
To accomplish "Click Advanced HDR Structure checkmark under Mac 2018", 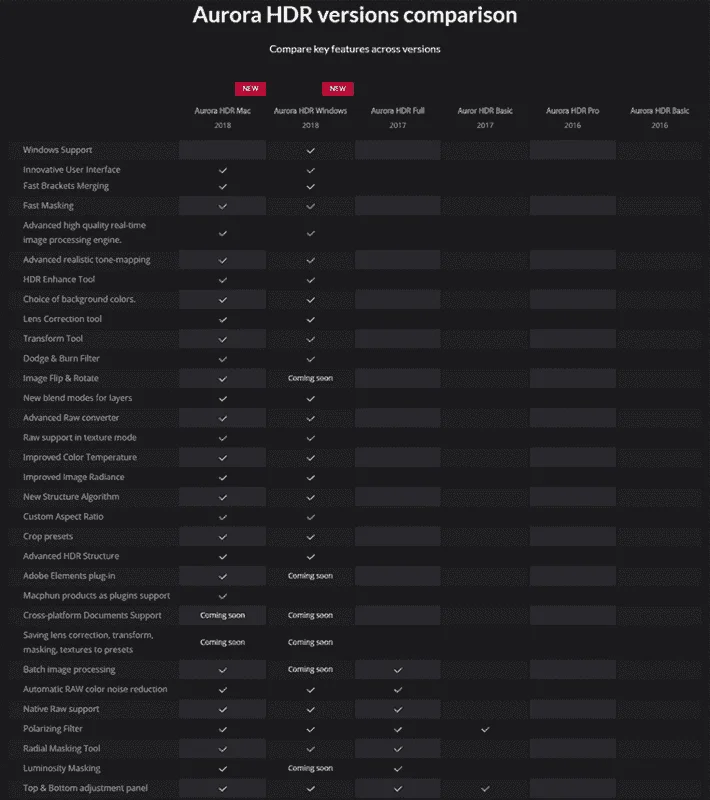I will coord(222,557).
